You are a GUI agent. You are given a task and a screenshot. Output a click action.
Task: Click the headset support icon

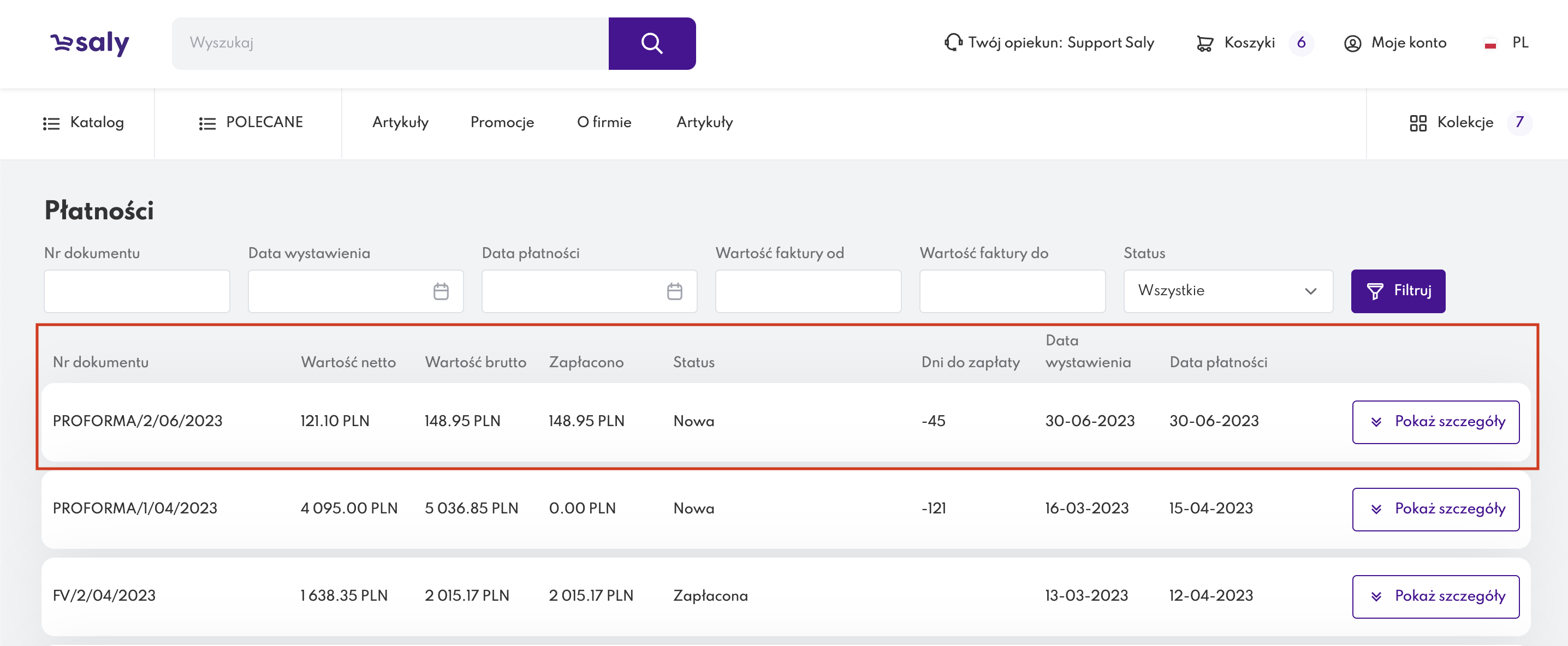[953, 43]
